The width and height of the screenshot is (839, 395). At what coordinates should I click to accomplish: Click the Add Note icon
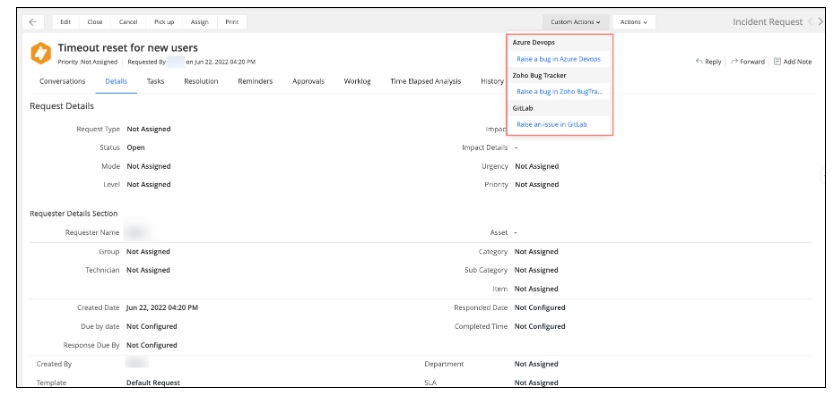pyautogui.click(x=777, y=62)
